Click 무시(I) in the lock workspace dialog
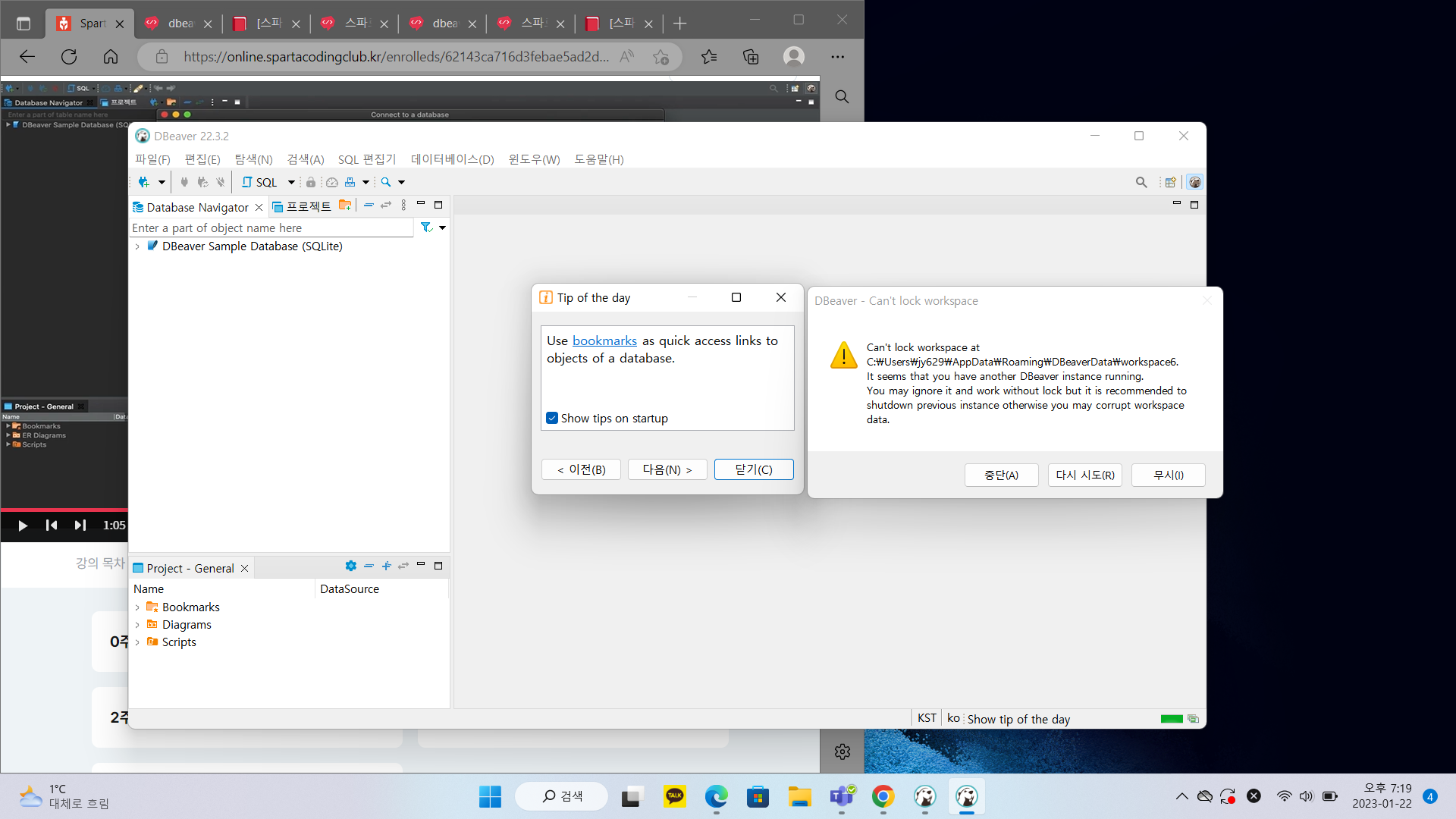 1169,475
